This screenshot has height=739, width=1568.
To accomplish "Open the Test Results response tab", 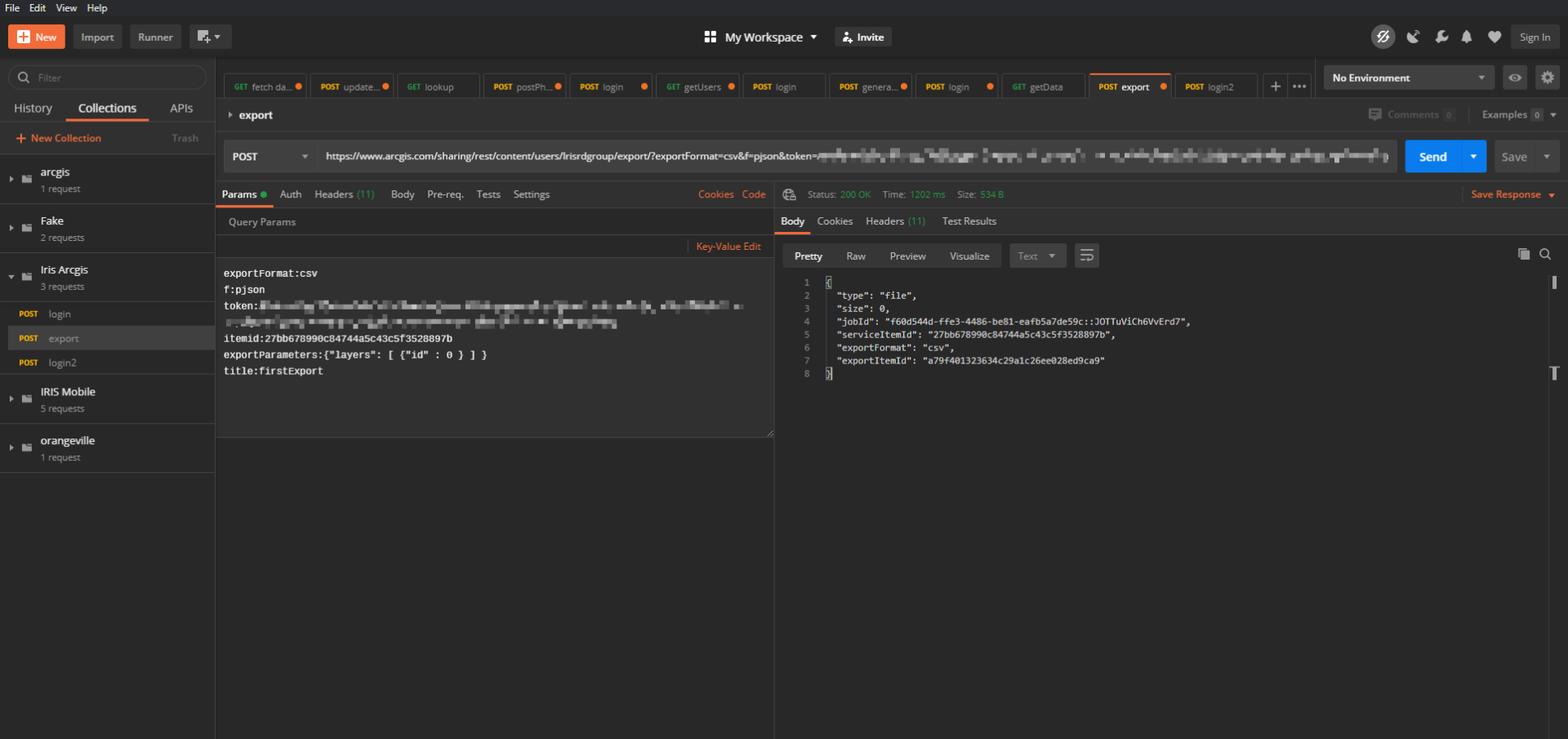I will click(x=969, y=221).
